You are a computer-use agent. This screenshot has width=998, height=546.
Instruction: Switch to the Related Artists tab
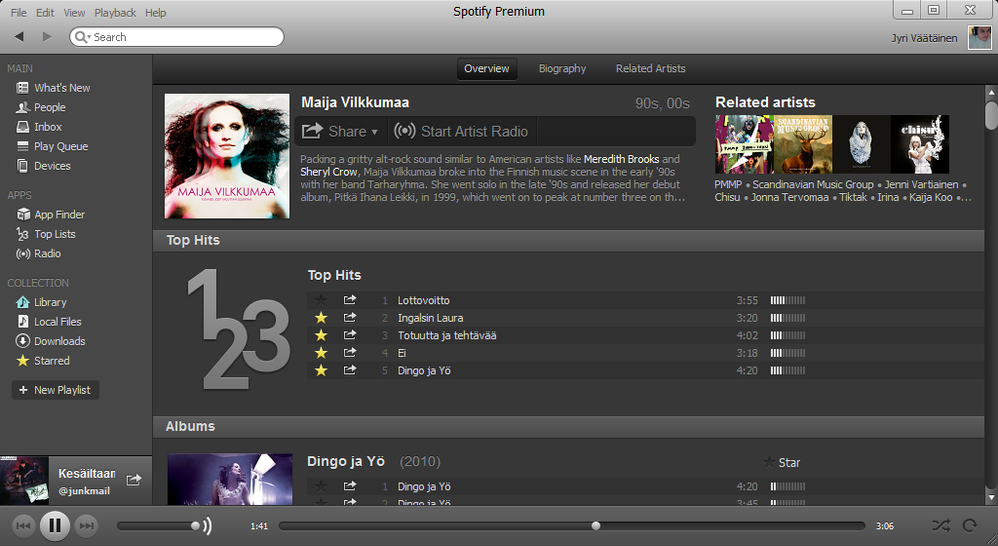[650, 69]
